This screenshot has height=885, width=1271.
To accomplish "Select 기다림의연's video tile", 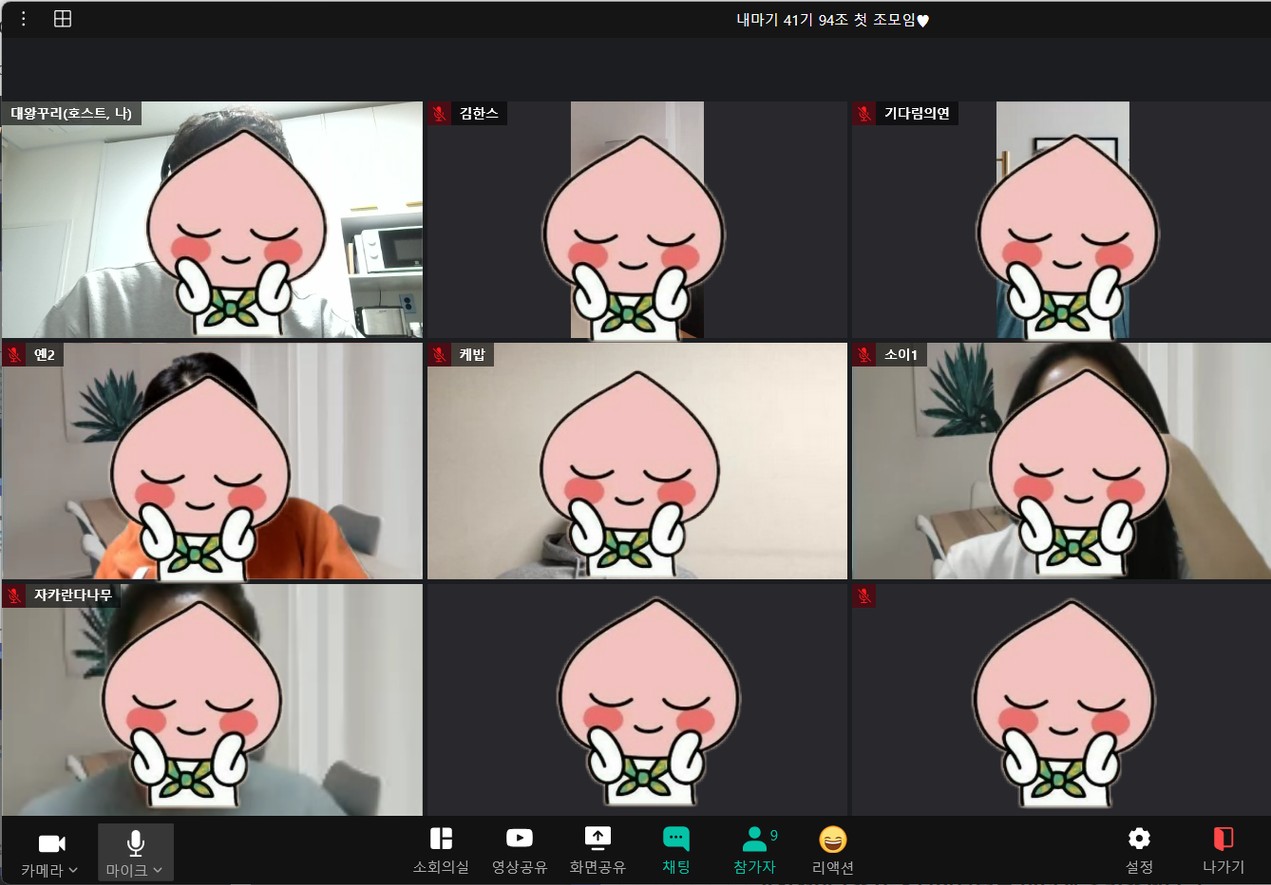I will pyautogui.click(x=1061, y=219).
